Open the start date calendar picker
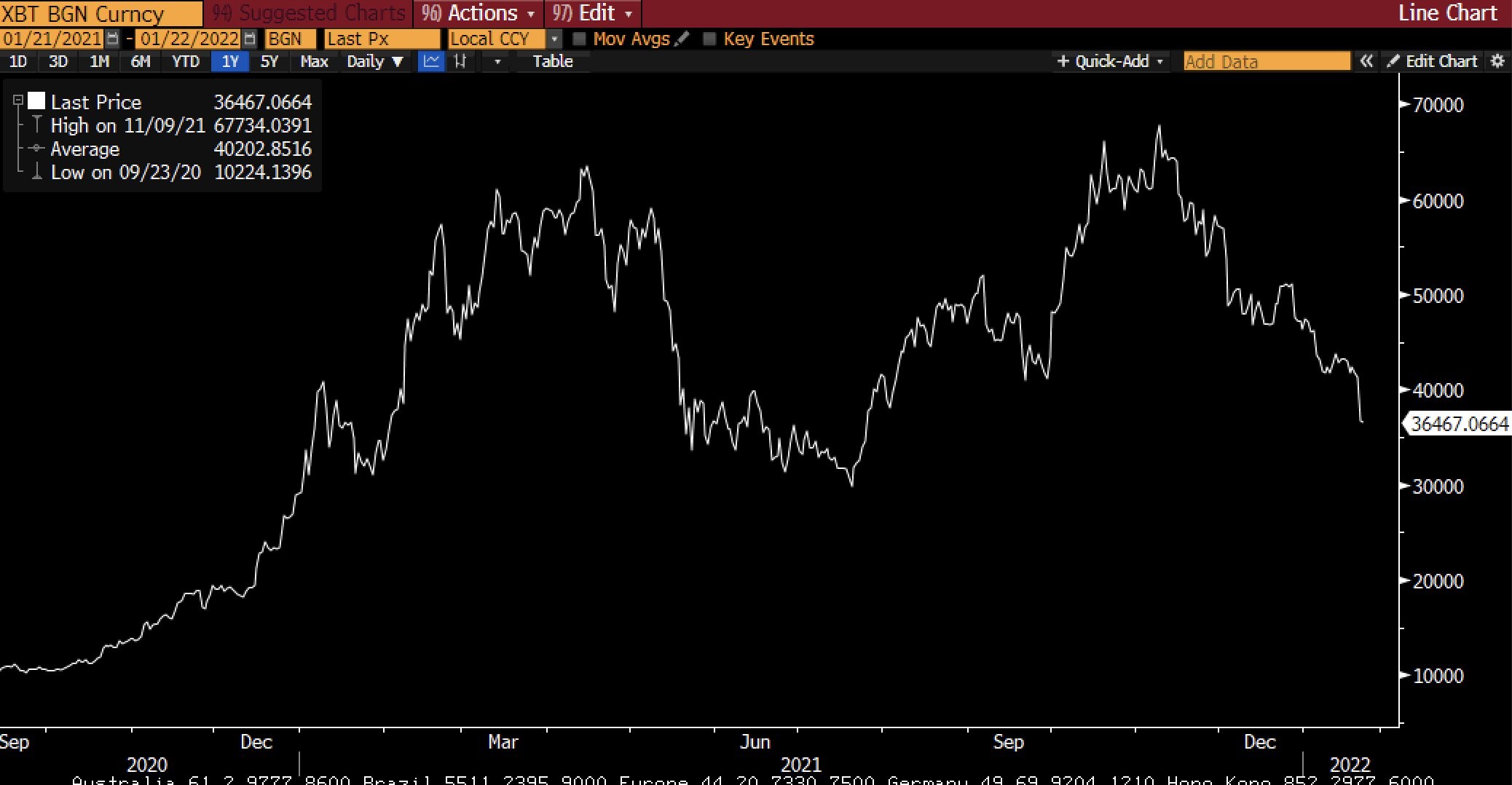 [x=112, y=39]
